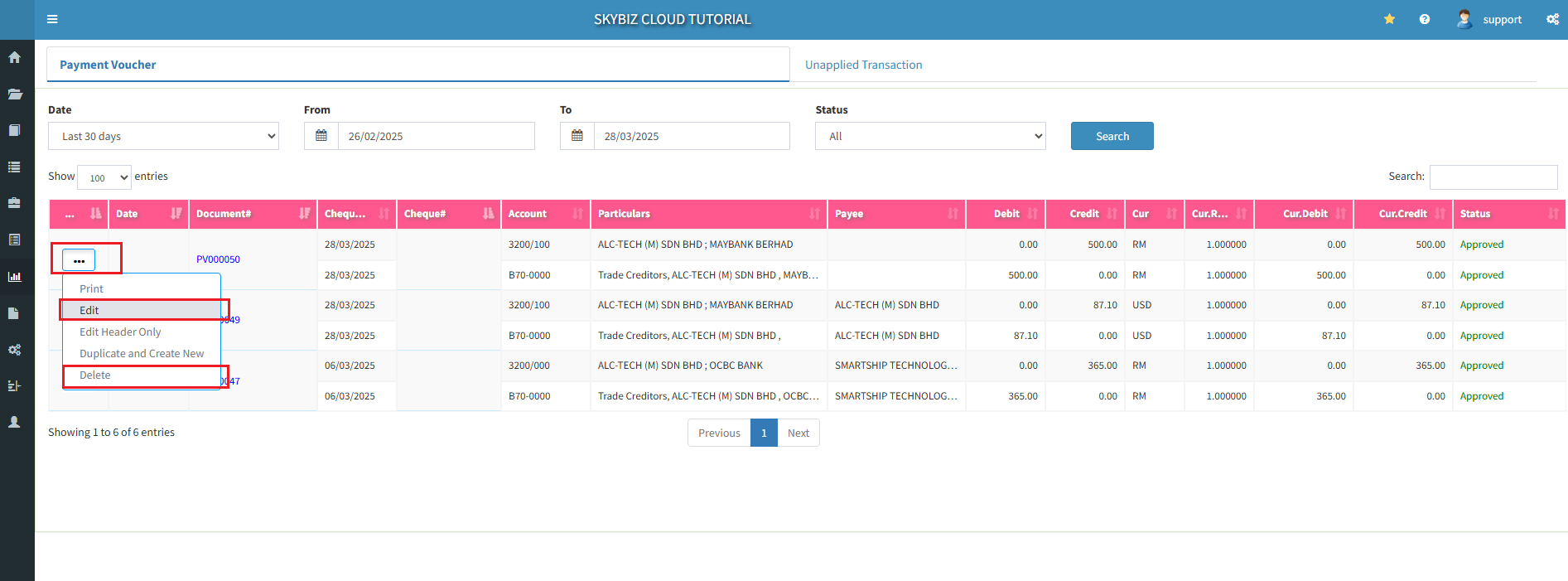This screenshot has width=1568, height=581.
Task: Open the hamburger menu in header
Action: click(52, 19)
